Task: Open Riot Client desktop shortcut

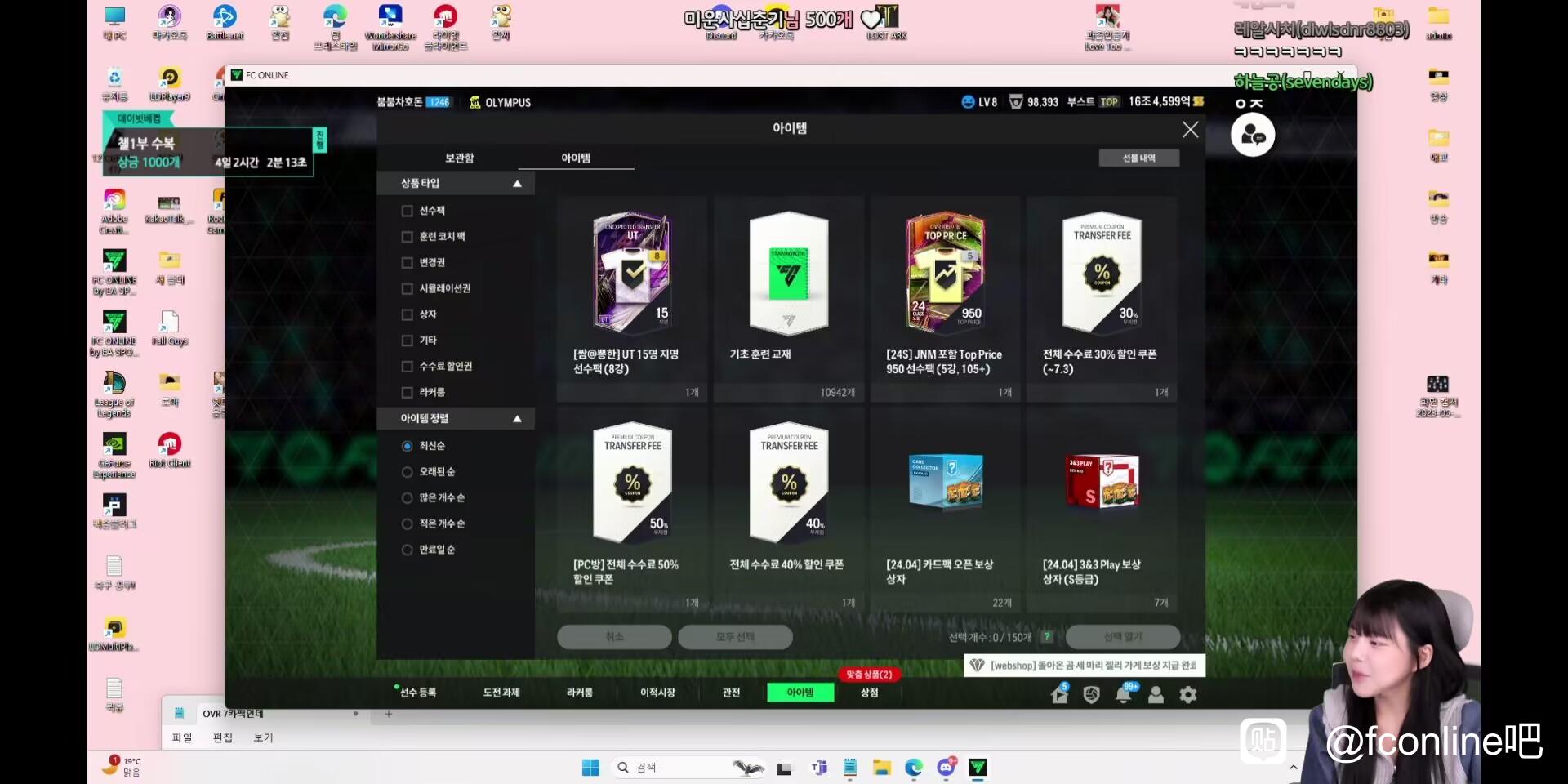Action: pyautogui.click(x=170, y=450)
